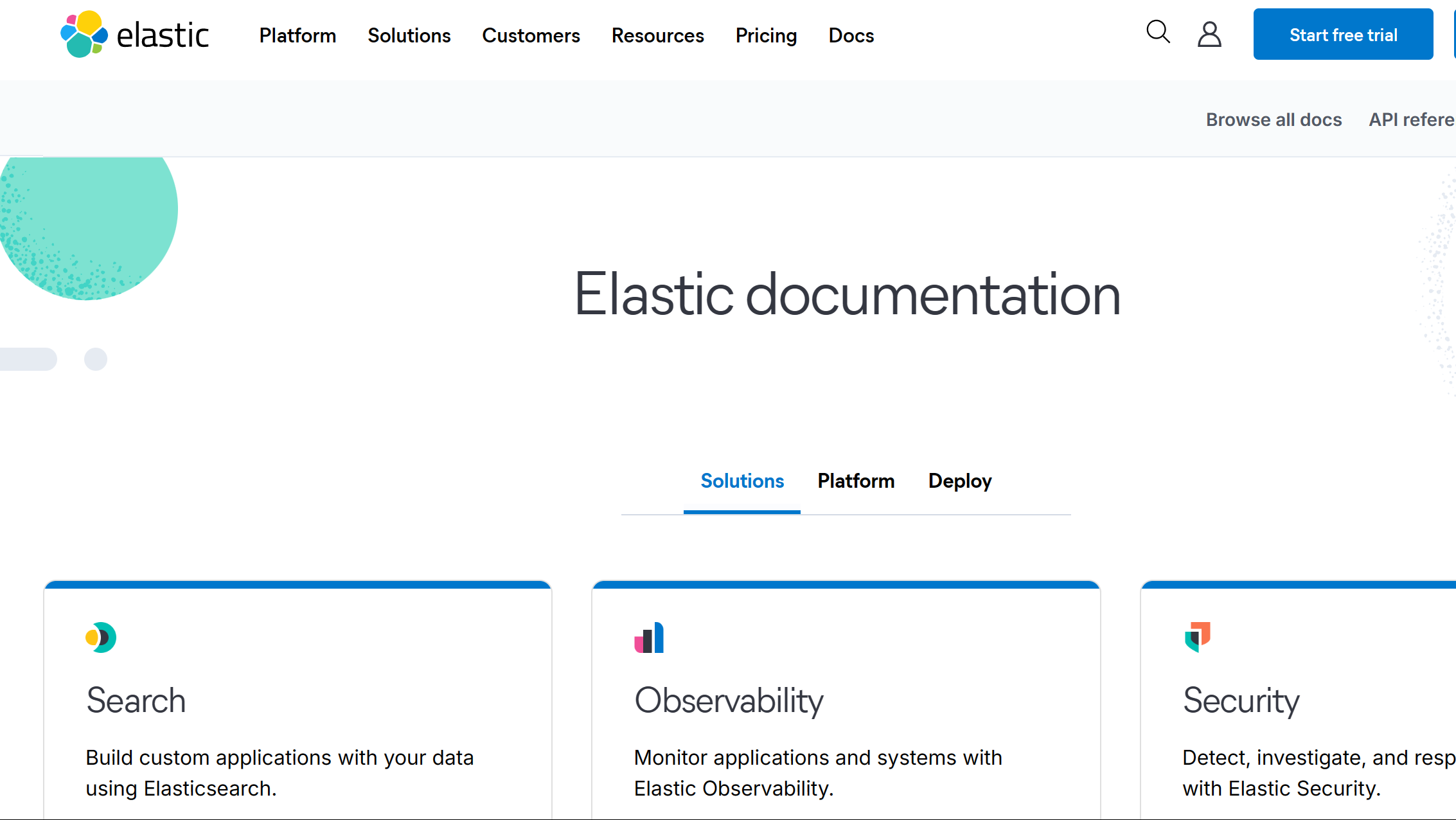
Task: Click the Elastic documentation heading
Action: 847,295
